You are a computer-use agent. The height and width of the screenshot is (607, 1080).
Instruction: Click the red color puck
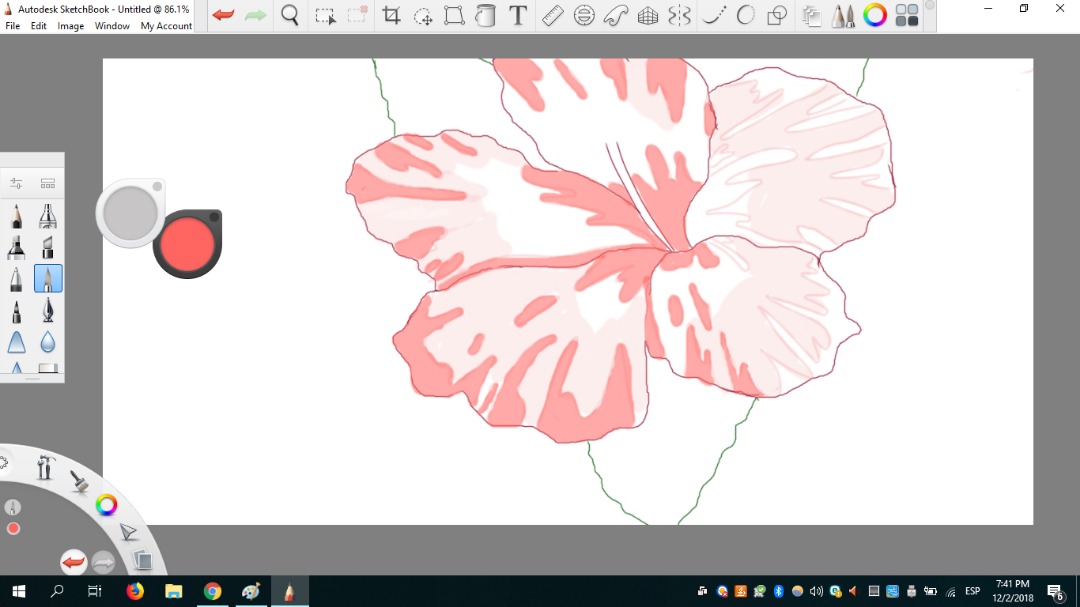click(187, 243)
